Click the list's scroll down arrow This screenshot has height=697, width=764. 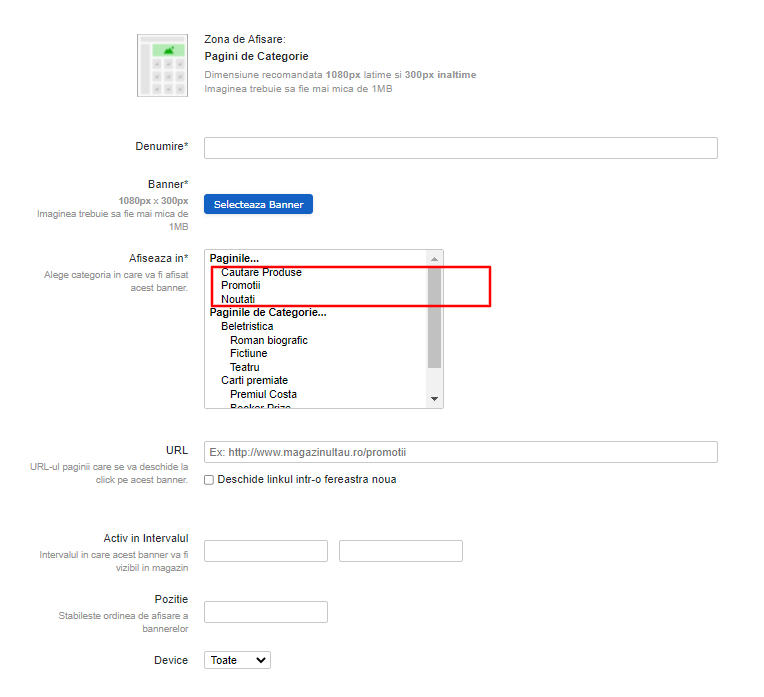(434, 399)
